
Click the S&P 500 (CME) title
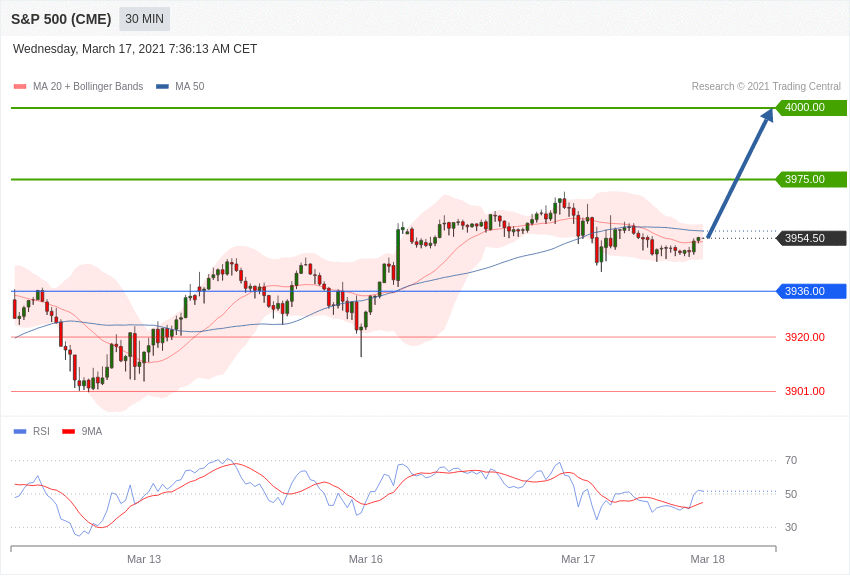click(x=61, y=19)
